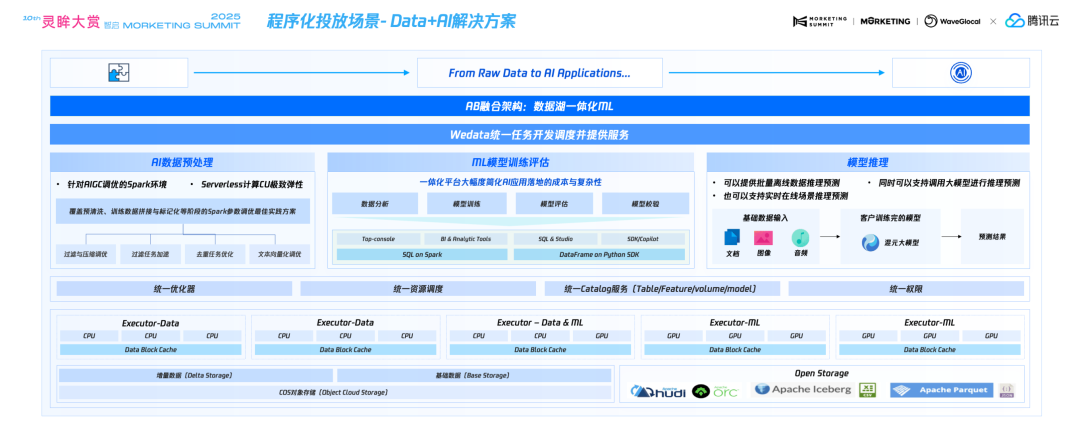This screenshot has height=442, width=1080.
Task: Click the puzzle piece icon at top left
Action: [x=118, y=73]
